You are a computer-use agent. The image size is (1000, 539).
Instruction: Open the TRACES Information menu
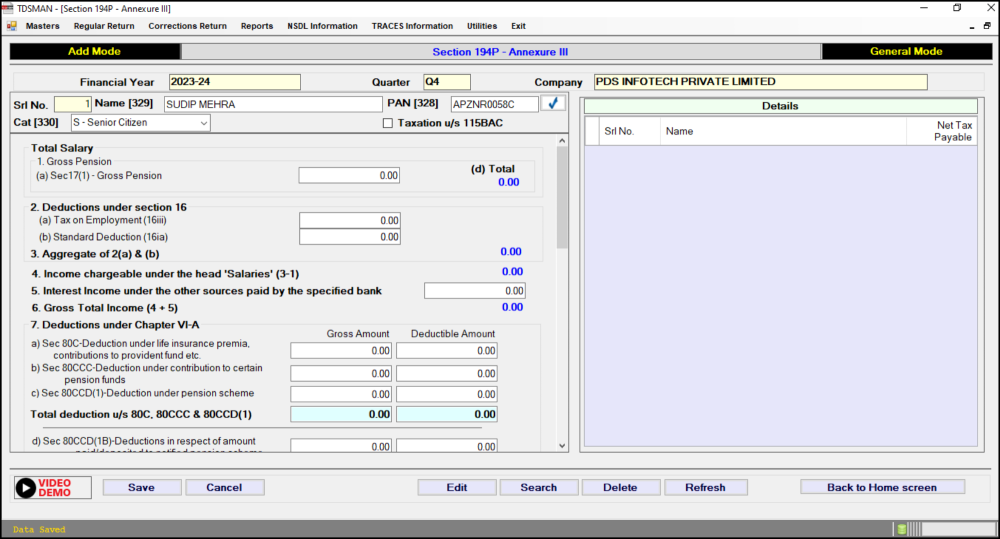[412, 26]
